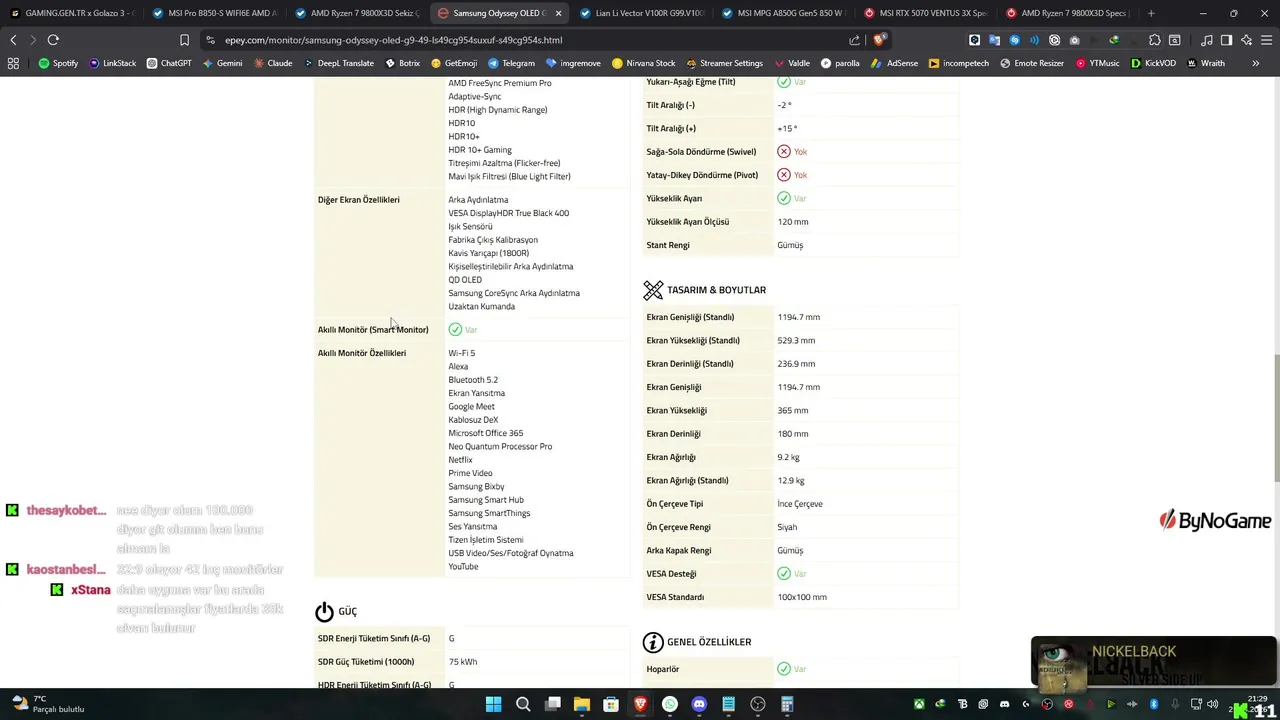Click the 'Akıllı Monitör (Smart Monitor)' label

tap(373, 330)
